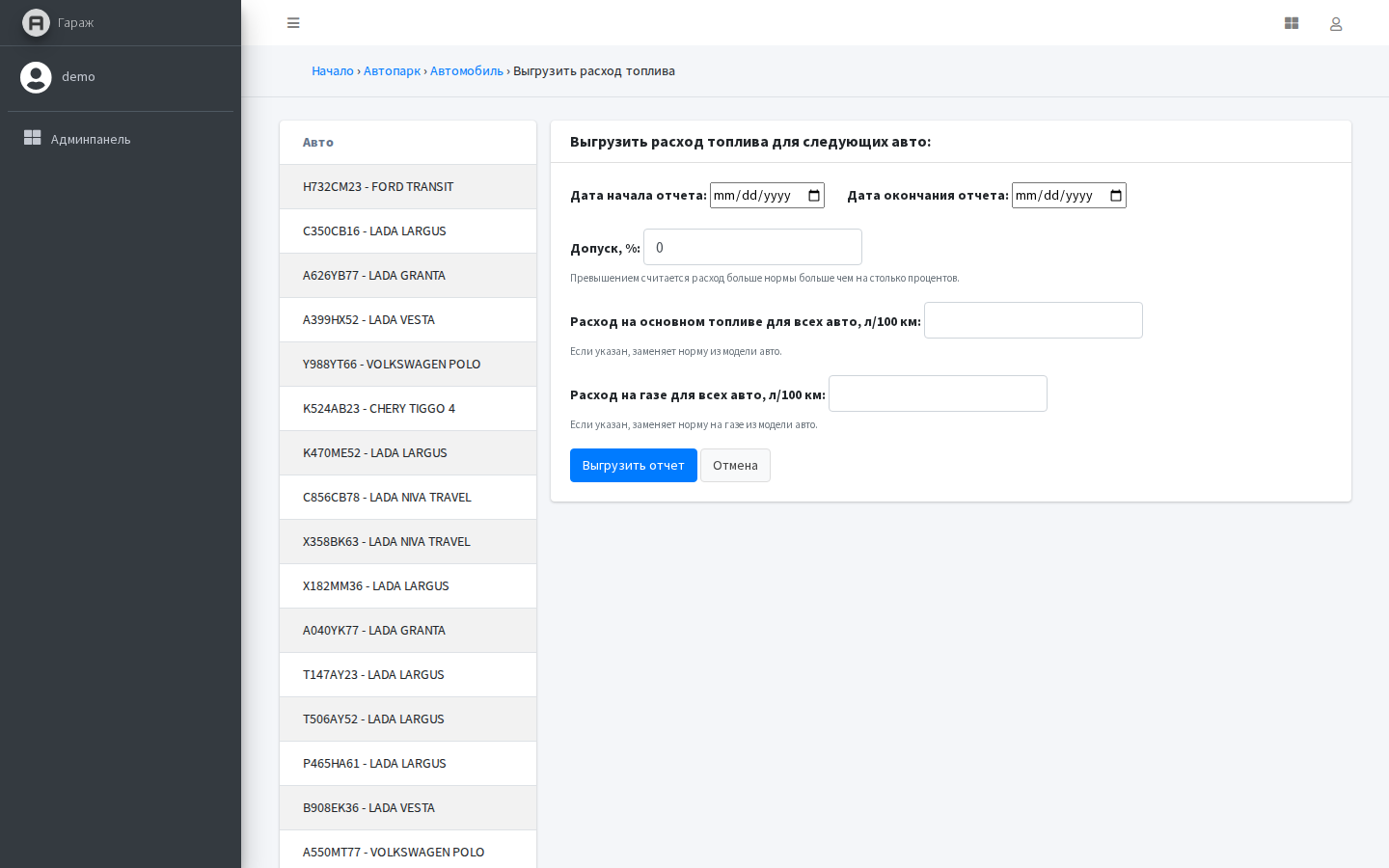Select row X182MM36 - LADA LARGUS
Image resolution: width=1389 pixels, height=868 pixels.
coord(408,586)
